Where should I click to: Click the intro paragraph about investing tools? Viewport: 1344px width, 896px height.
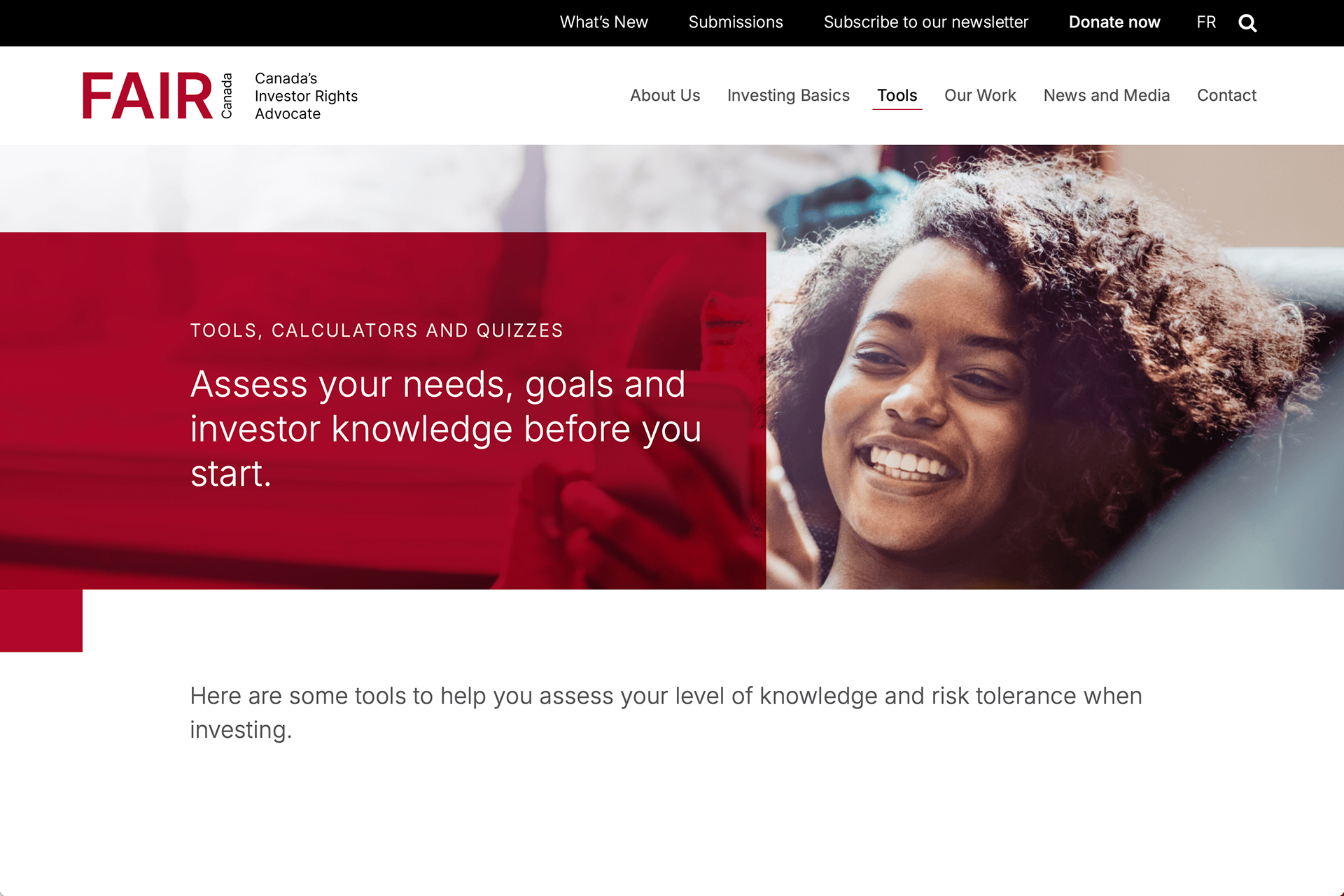point(665,713)
